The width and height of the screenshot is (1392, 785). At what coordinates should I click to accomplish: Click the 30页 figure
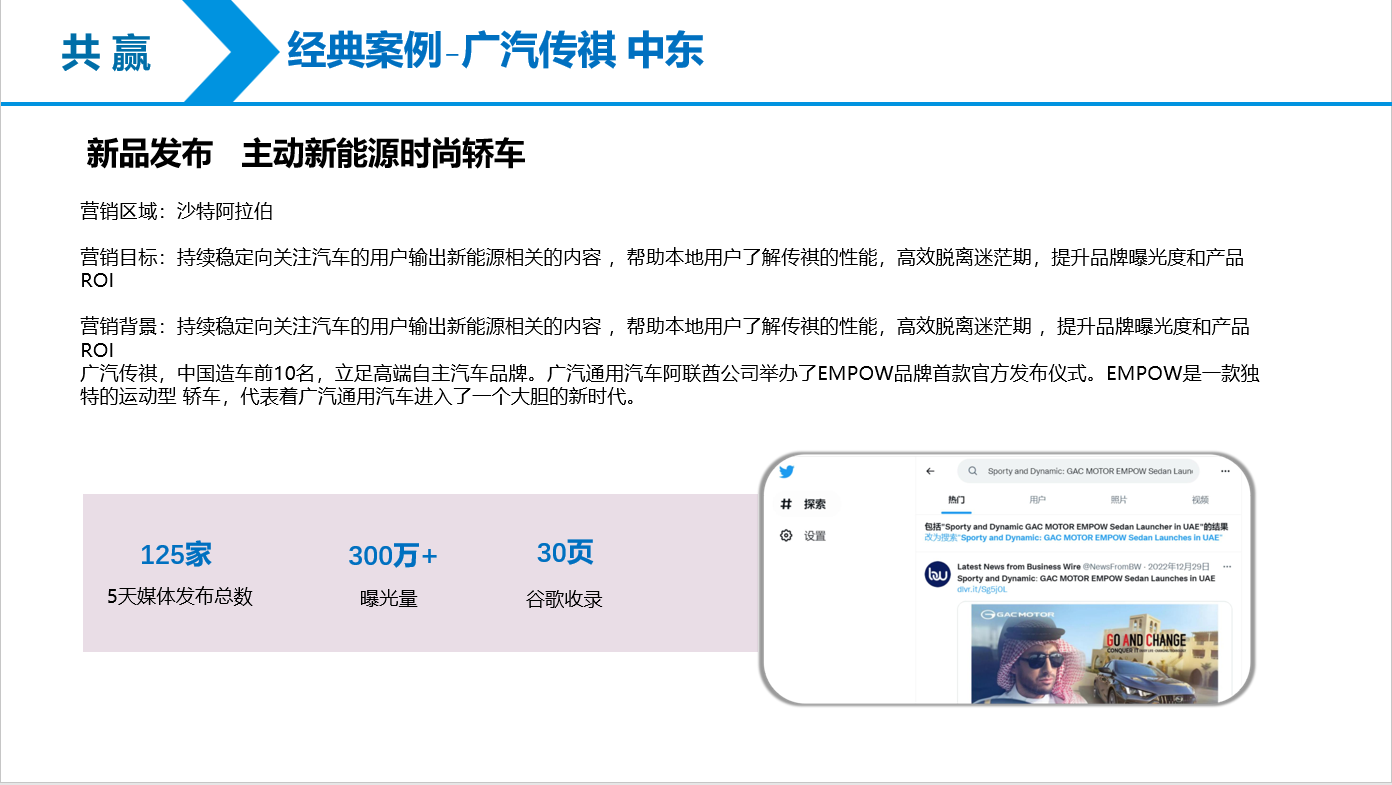(565, 553)
